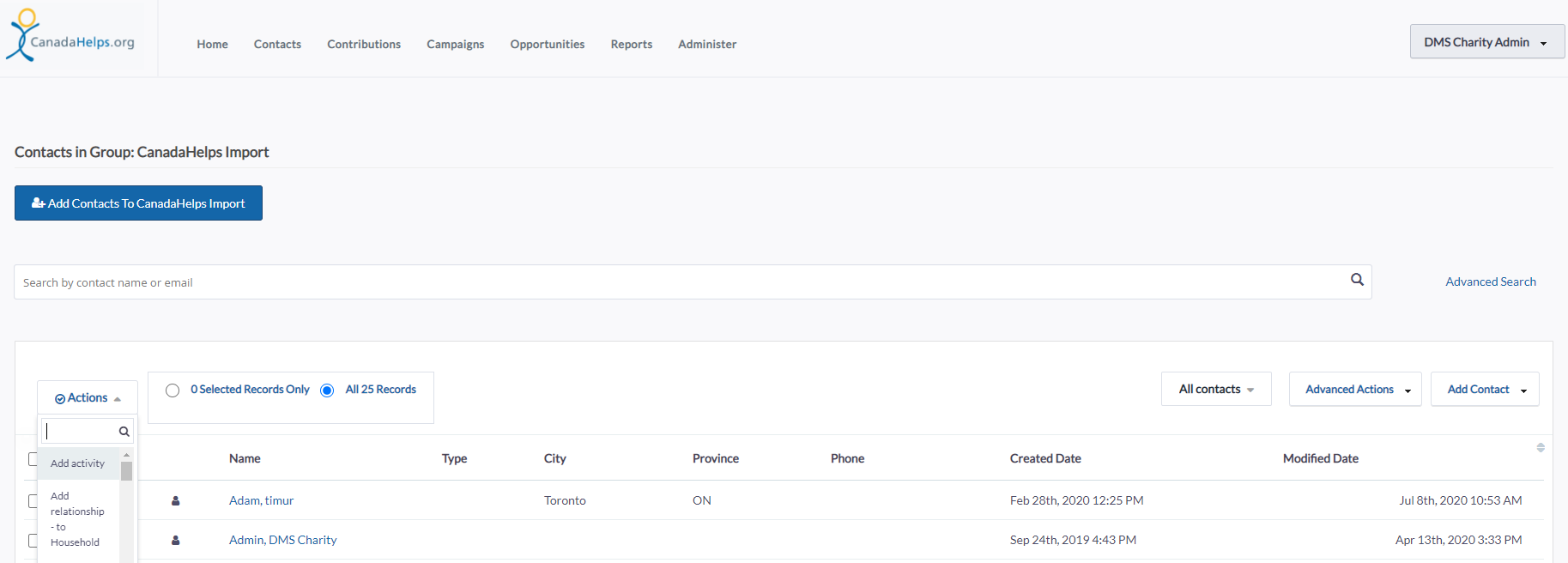Sort by the Phone column header

[x=847, y=458]
